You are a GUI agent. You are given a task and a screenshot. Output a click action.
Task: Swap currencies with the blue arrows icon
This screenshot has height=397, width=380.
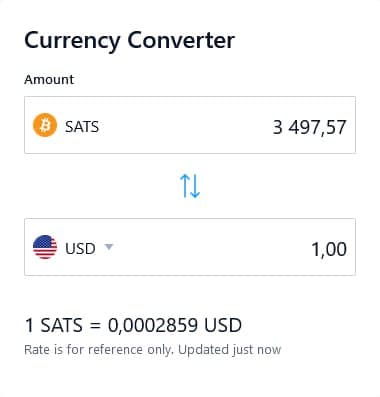190,186
